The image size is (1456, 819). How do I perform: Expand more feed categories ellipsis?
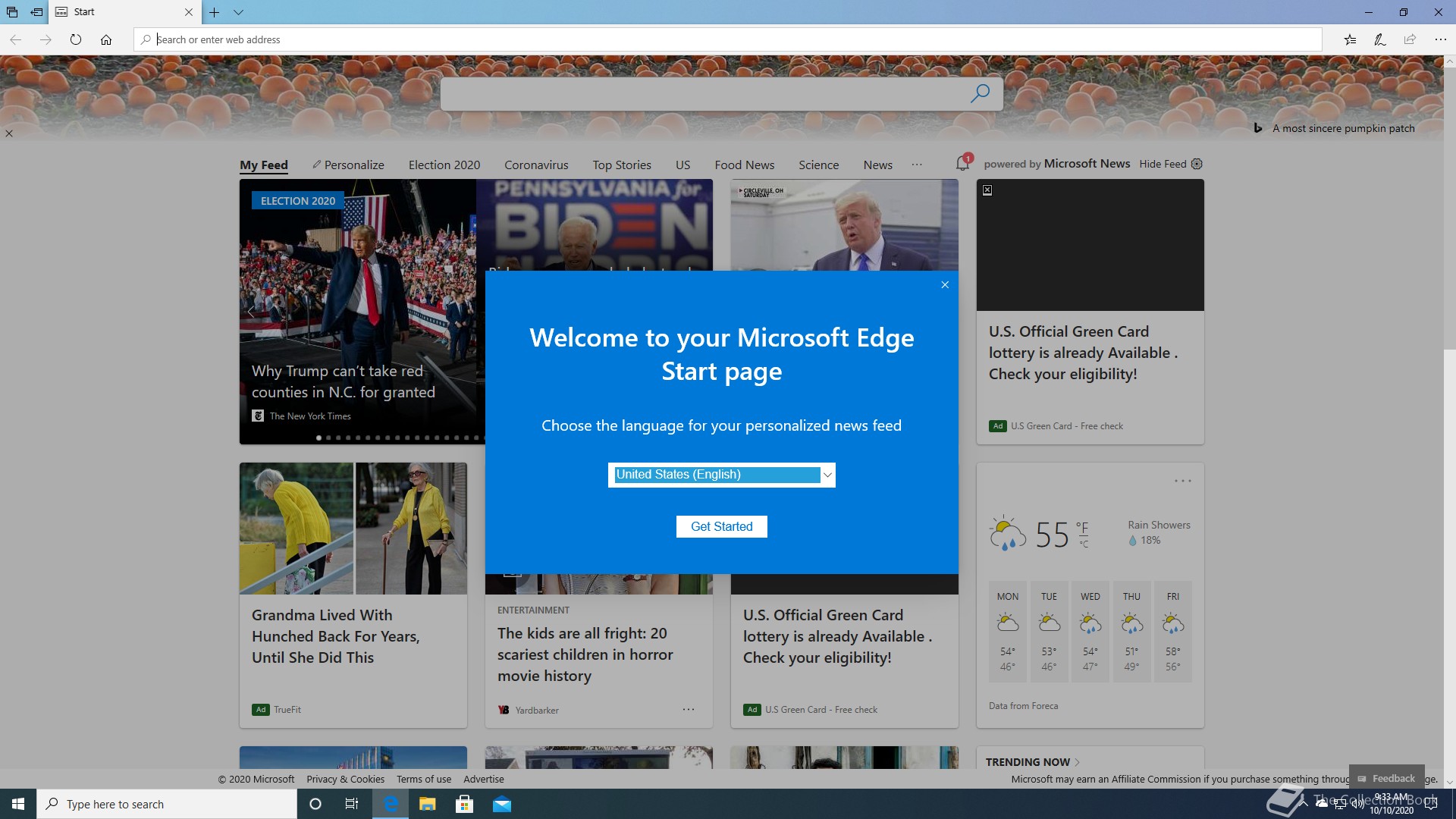coord(917,165)
